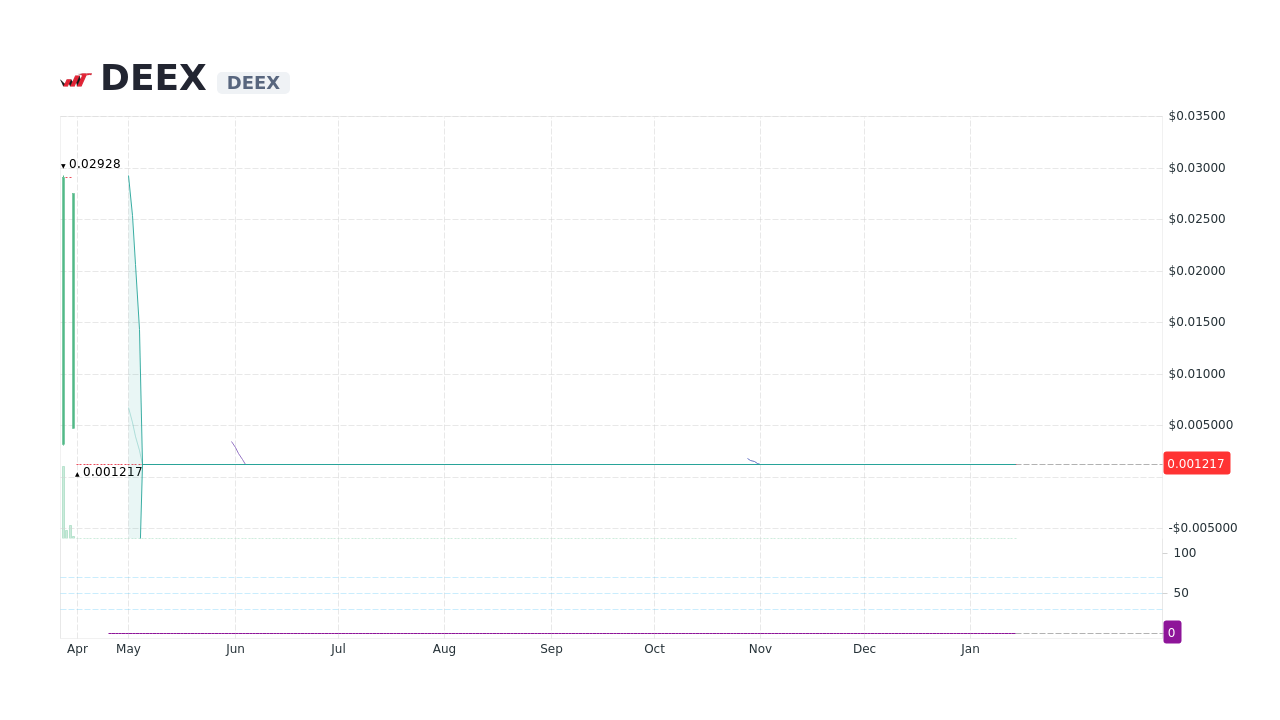The image size is (1280, 720).
Task: Click the 100 indicator axis label
Action: tap(1184, 553)
